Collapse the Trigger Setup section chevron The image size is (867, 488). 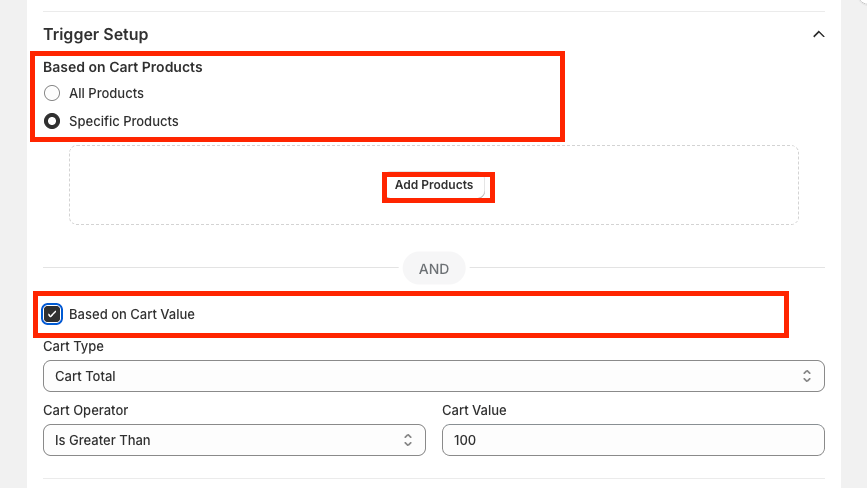(x=818, y=34)
